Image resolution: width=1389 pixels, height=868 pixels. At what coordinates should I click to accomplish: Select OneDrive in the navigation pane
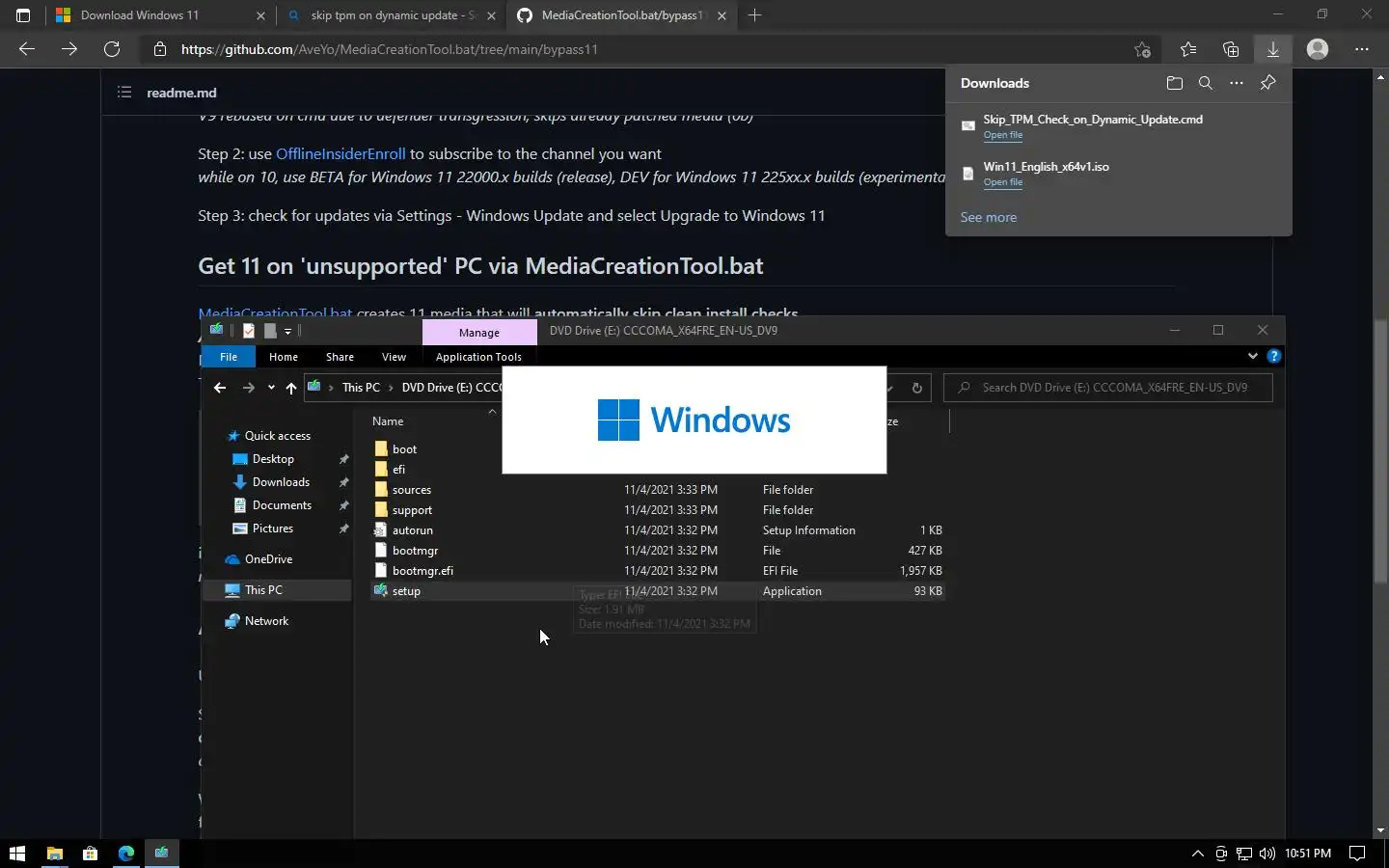coord(268,559)
